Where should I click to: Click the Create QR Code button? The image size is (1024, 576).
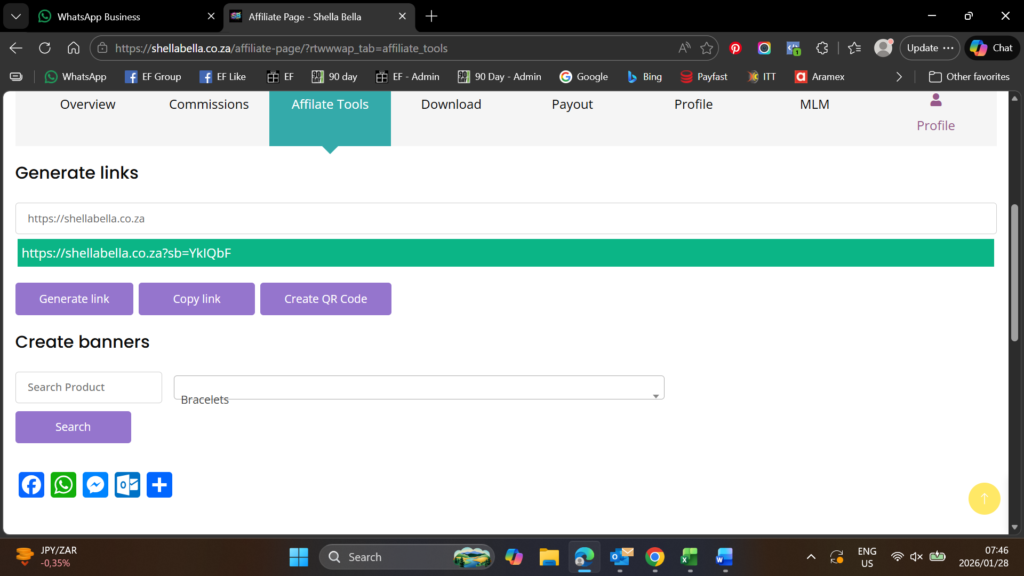pyautogui.click(x=325, y=299)
